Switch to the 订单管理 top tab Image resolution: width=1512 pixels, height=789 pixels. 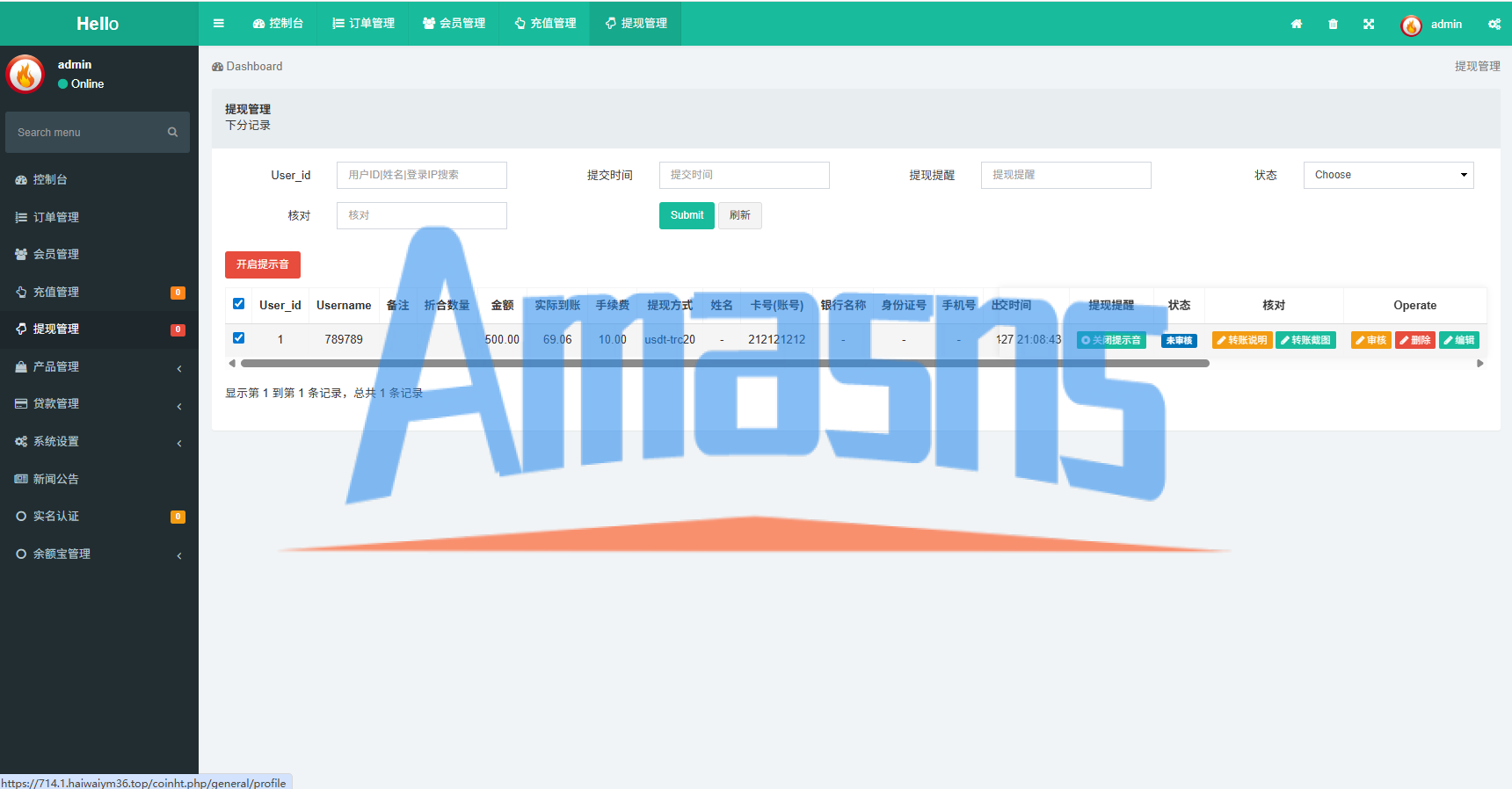tap(363, 24)
